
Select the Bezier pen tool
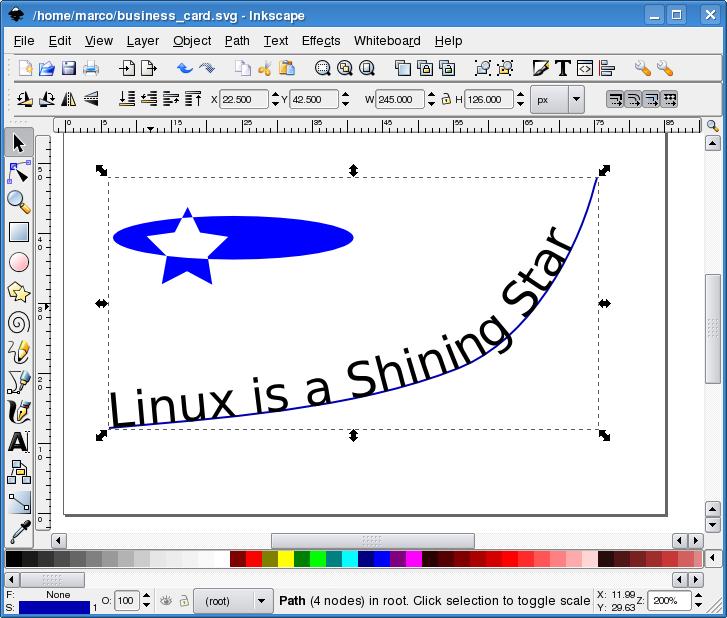19,382
